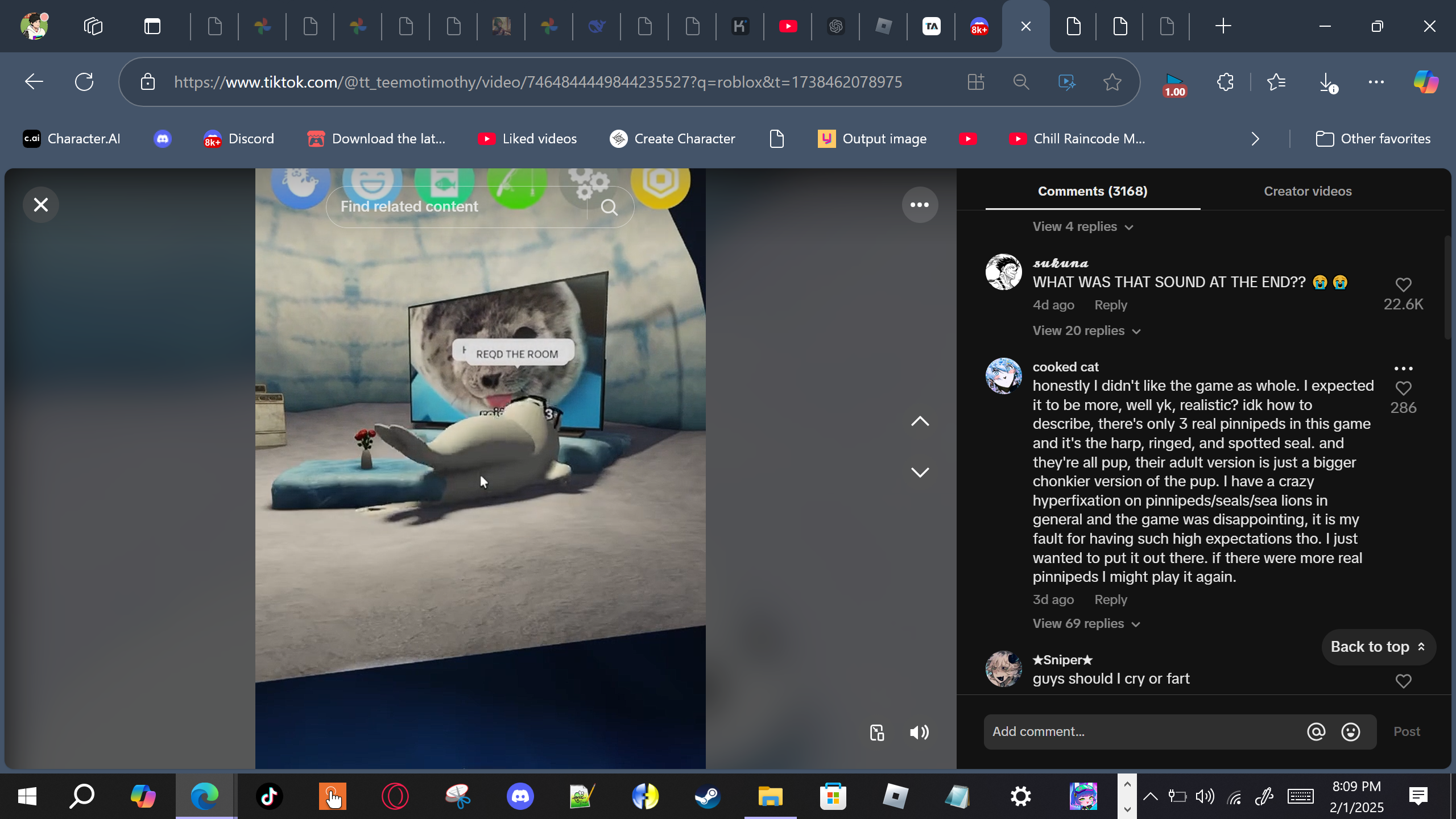Screen dimensions: 1456x819
Task: Like the sukuna comment
Action: pos(1403,284)
